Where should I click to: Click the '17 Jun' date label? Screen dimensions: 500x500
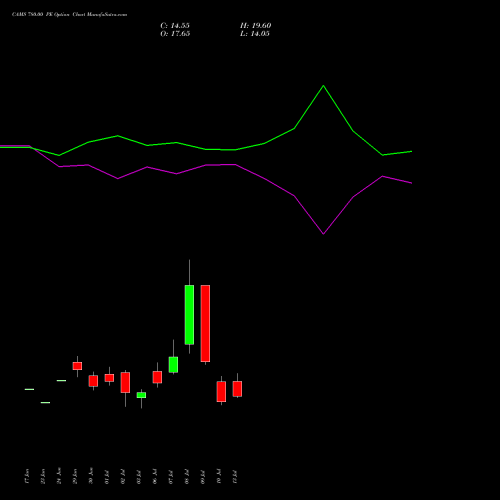click(x=27, y=476)
